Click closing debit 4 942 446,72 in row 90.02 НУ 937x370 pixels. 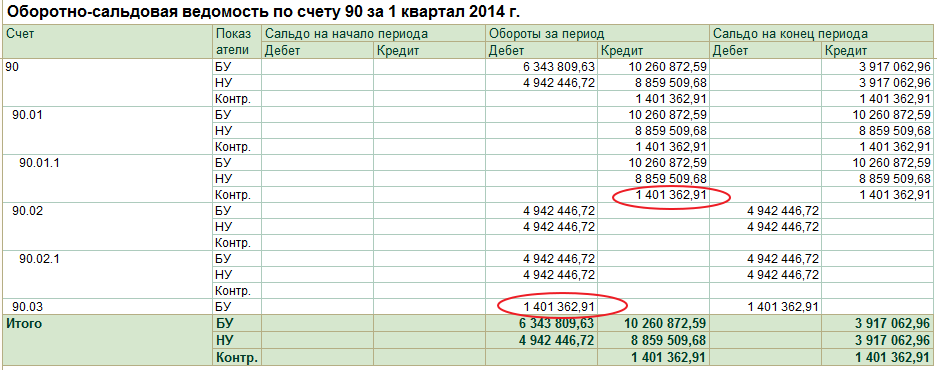tap(782, 227)
